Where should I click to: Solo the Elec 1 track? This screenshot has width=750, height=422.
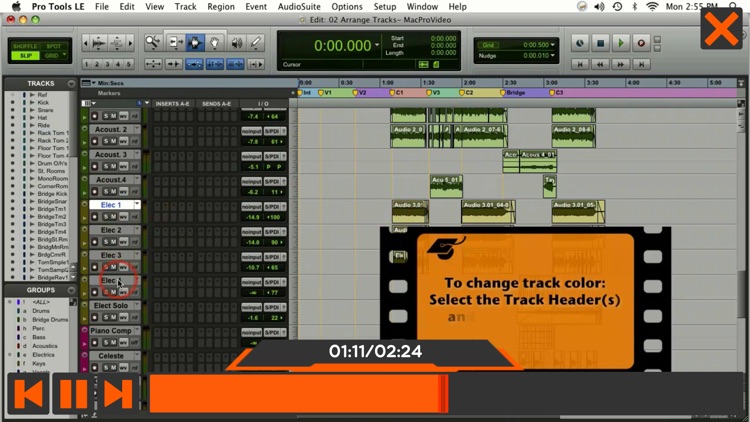coord(106,217)
